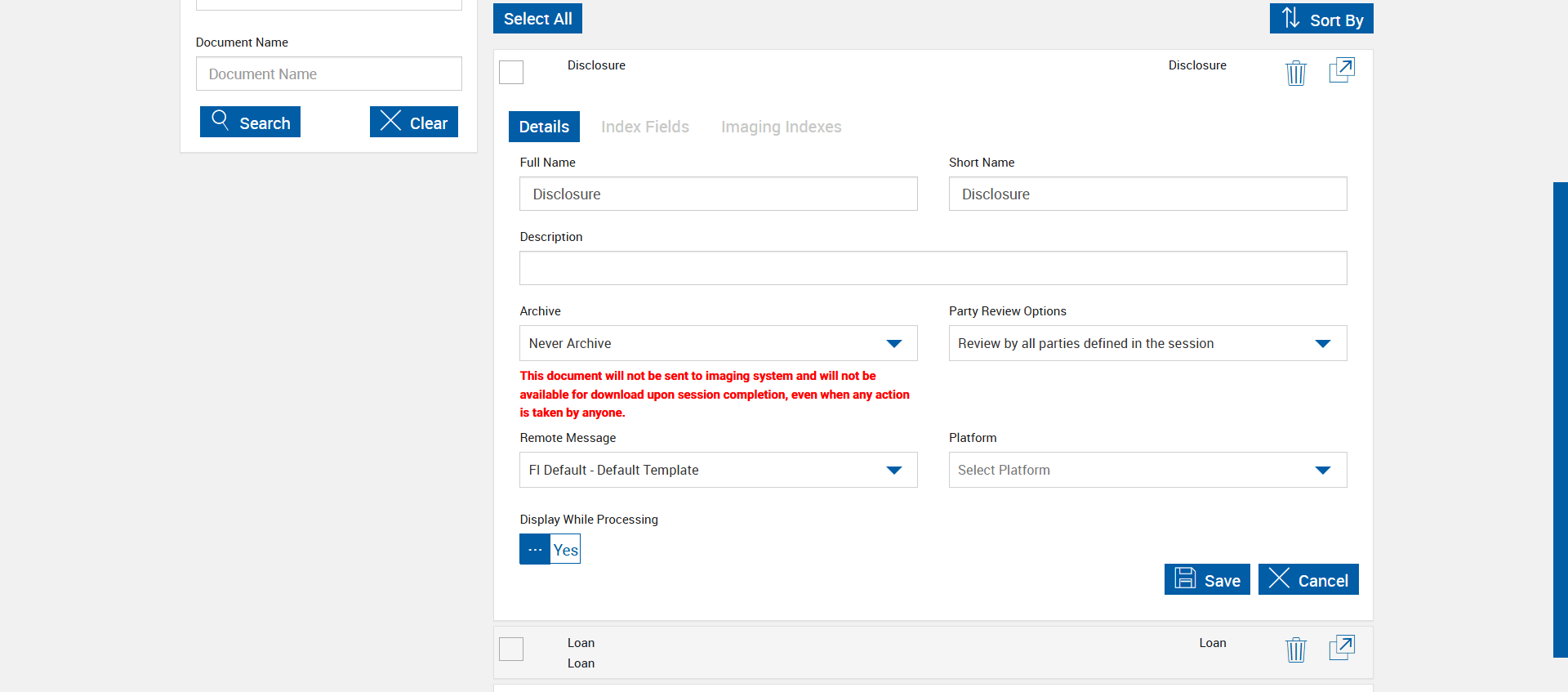This screenshot has height=692, width=1568.
Task: Check the Disclosure document checkbox
Action: [511, 73]
